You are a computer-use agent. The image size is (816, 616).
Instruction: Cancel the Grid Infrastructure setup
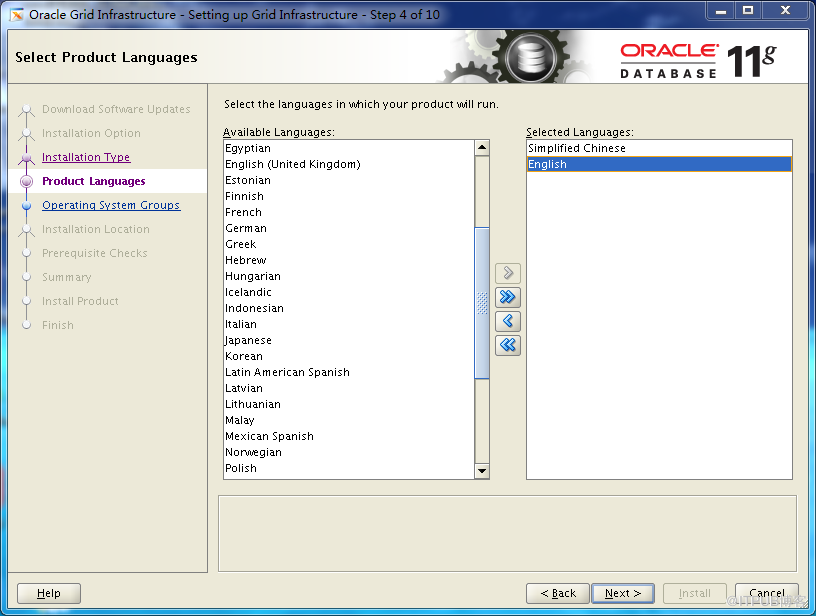[x=766, y=593]
